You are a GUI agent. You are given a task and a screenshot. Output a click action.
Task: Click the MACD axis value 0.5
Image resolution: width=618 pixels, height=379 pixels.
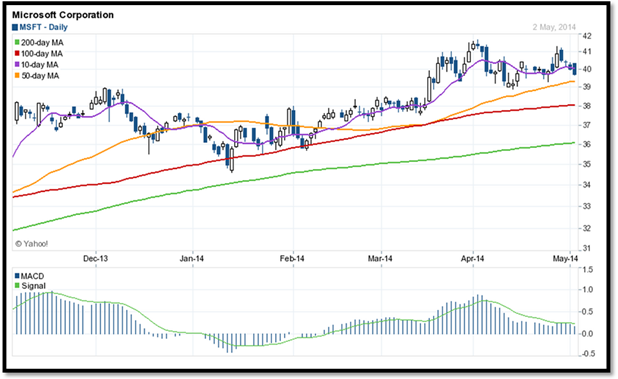point(588,312)
